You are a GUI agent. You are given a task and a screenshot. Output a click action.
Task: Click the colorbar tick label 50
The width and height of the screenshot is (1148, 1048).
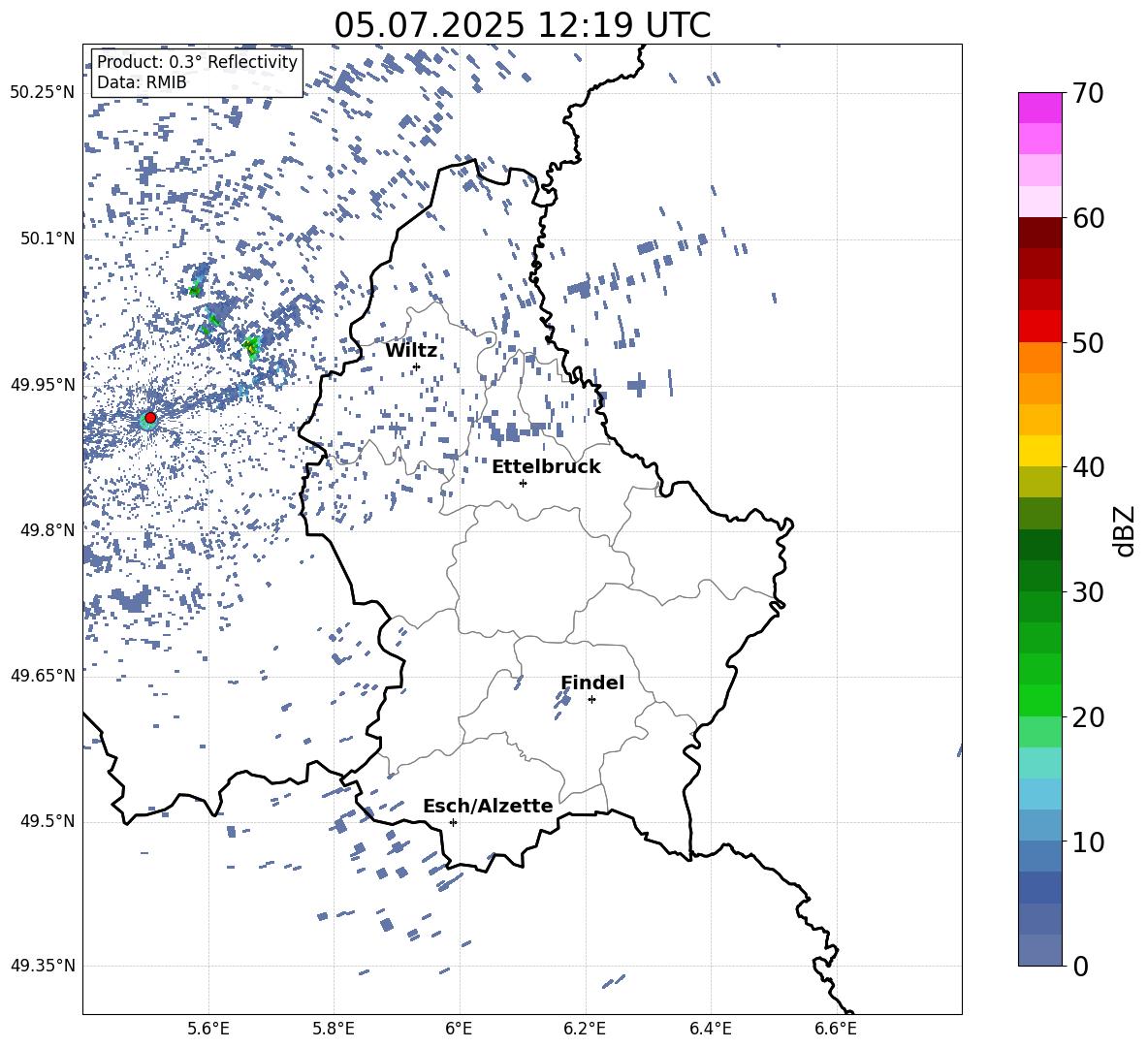click(1089, 342)
